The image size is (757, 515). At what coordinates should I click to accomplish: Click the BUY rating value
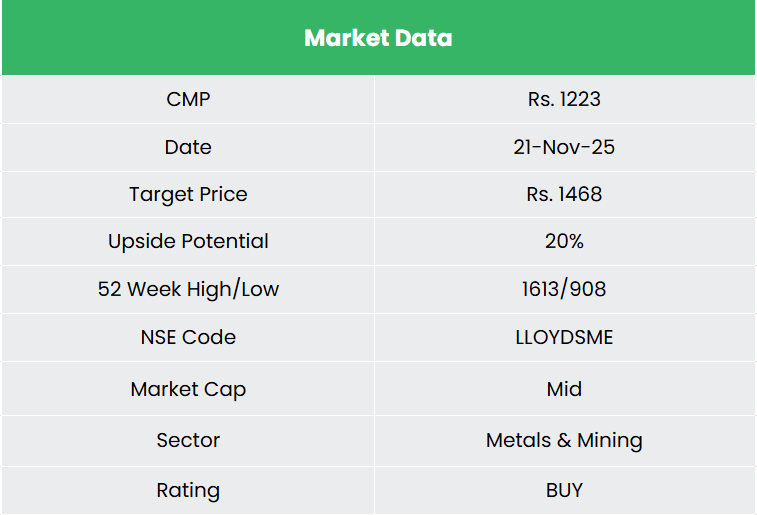coord(564,490)
